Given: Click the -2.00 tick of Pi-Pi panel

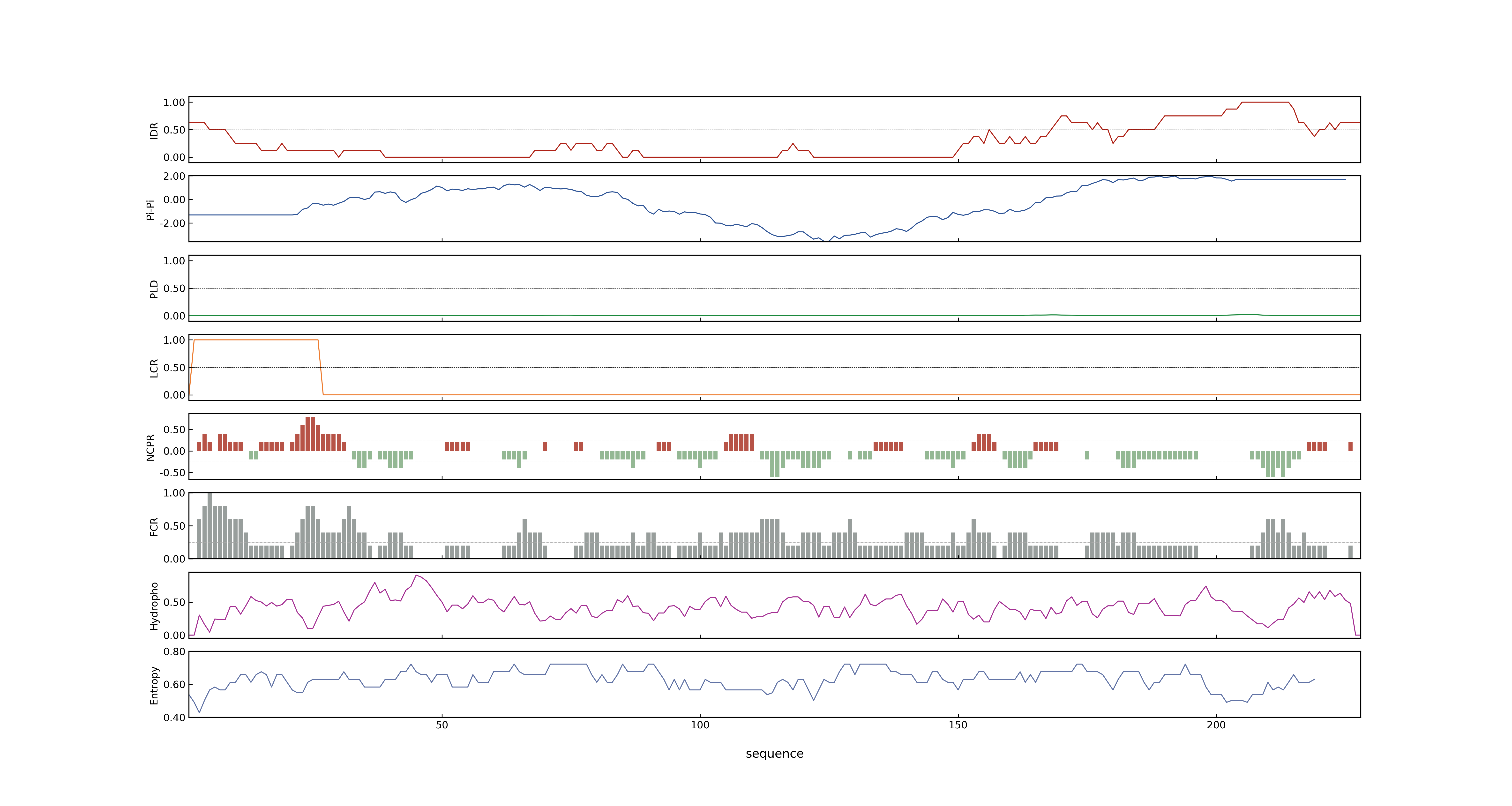Looking at the screenshot, I should pyautogui.click(x=172, y=223).
